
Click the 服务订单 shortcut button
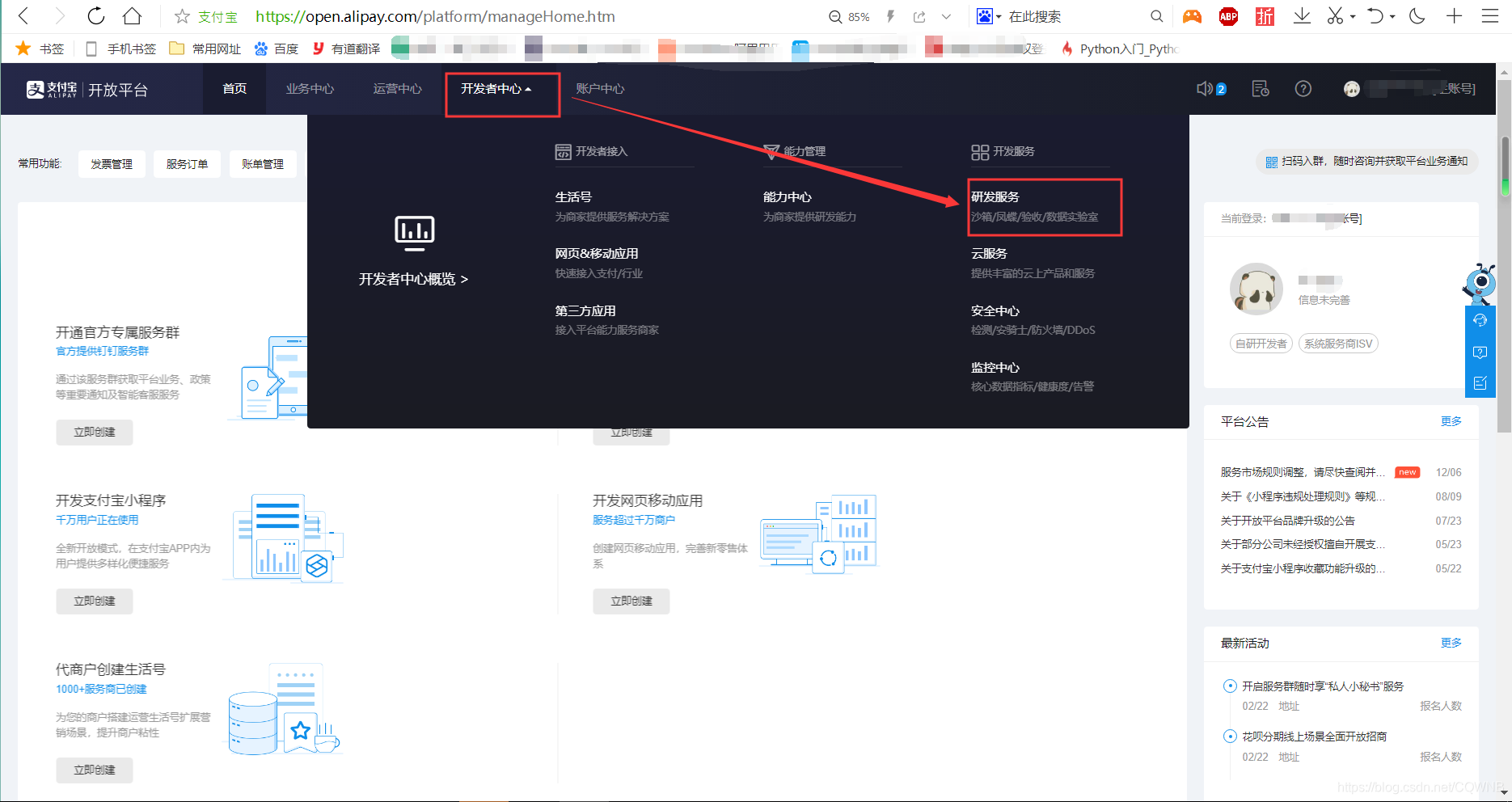[188, 164]
